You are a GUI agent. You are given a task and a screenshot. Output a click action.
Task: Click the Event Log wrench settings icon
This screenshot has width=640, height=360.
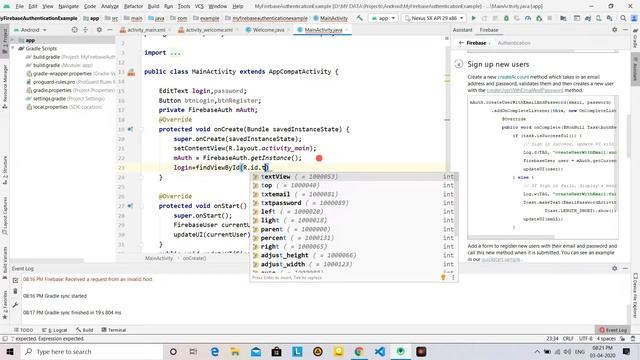point(15,305)
